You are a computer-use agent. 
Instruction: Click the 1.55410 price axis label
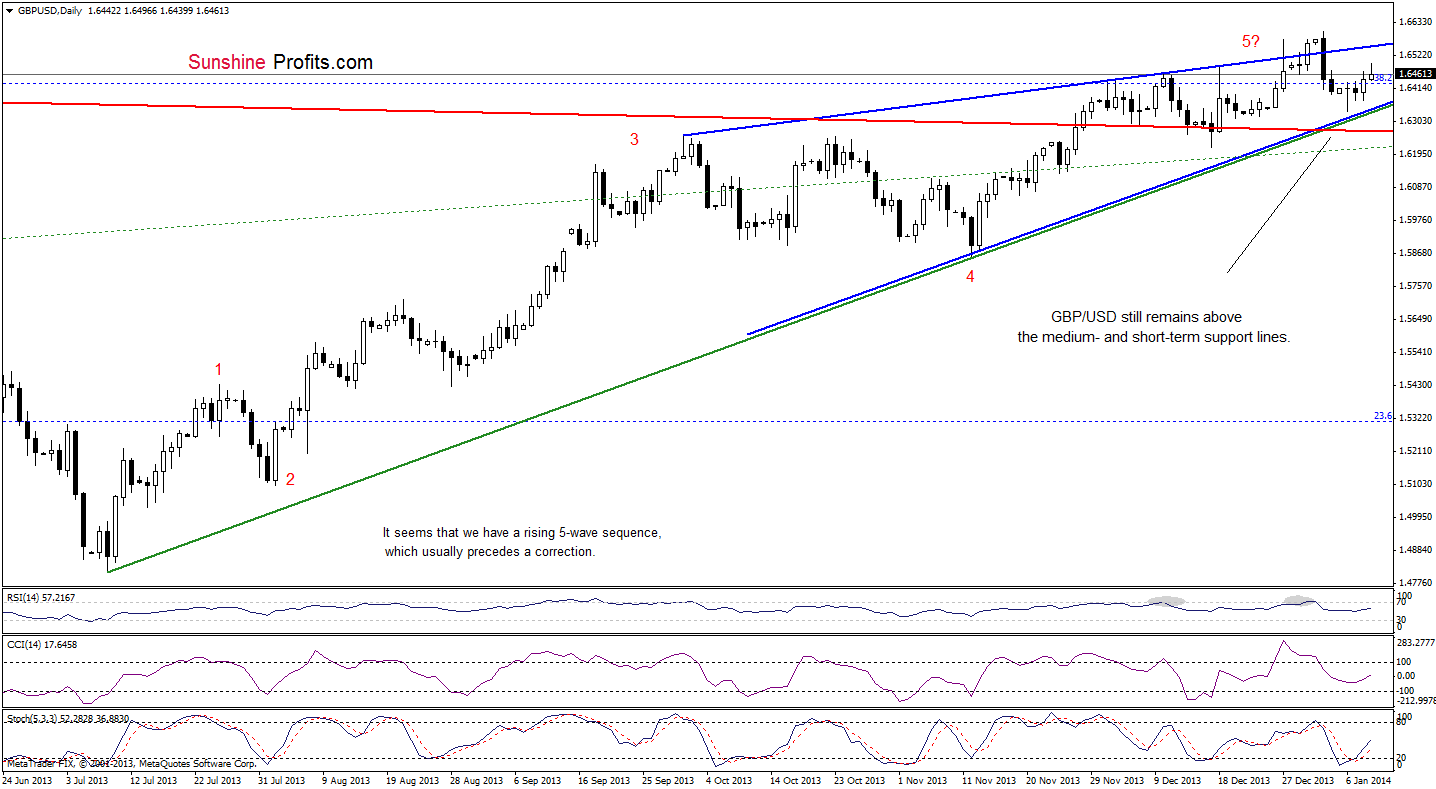pos(1415,351)
